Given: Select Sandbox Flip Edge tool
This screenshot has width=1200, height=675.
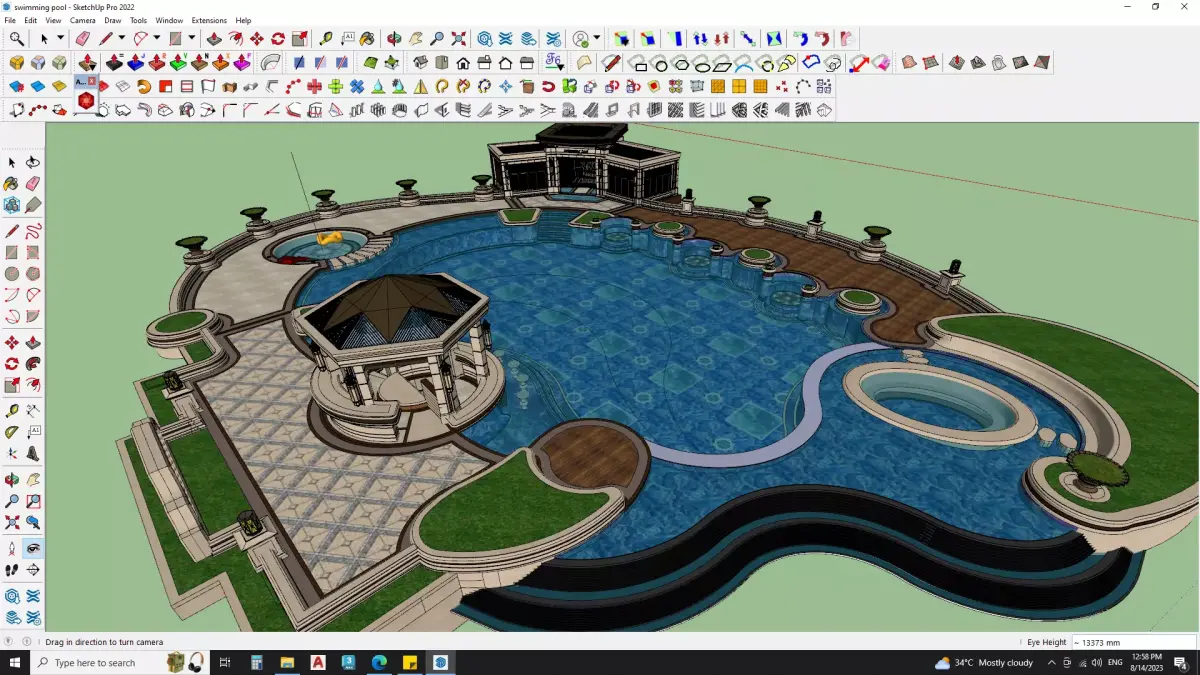Looking at the screenshot, I should point(1042,63).
